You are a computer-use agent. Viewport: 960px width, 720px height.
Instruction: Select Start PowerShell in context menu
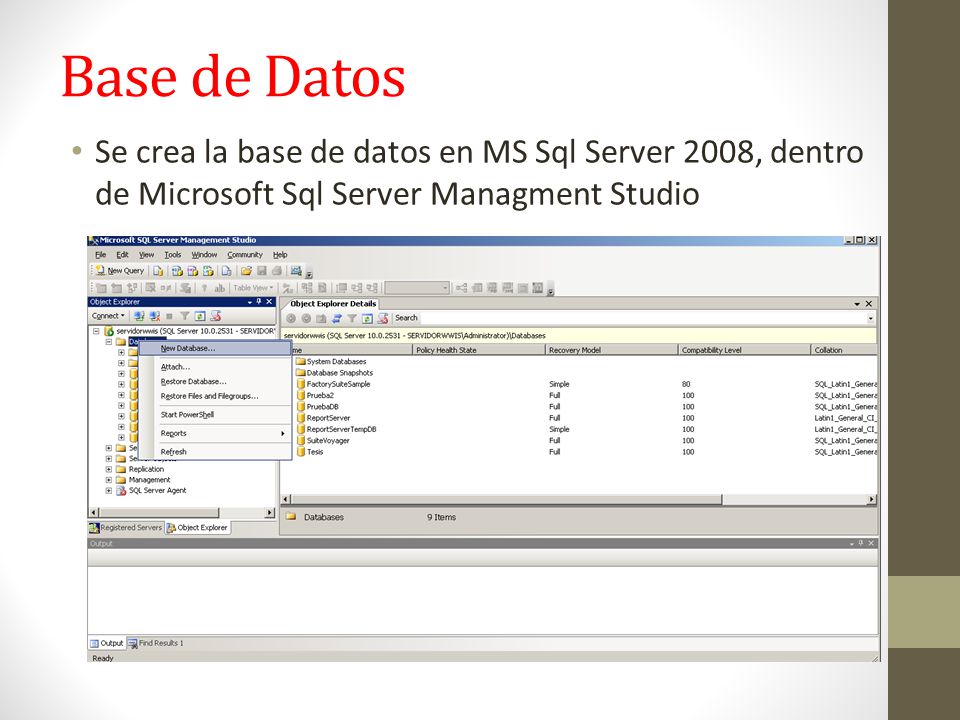point(216,414)
